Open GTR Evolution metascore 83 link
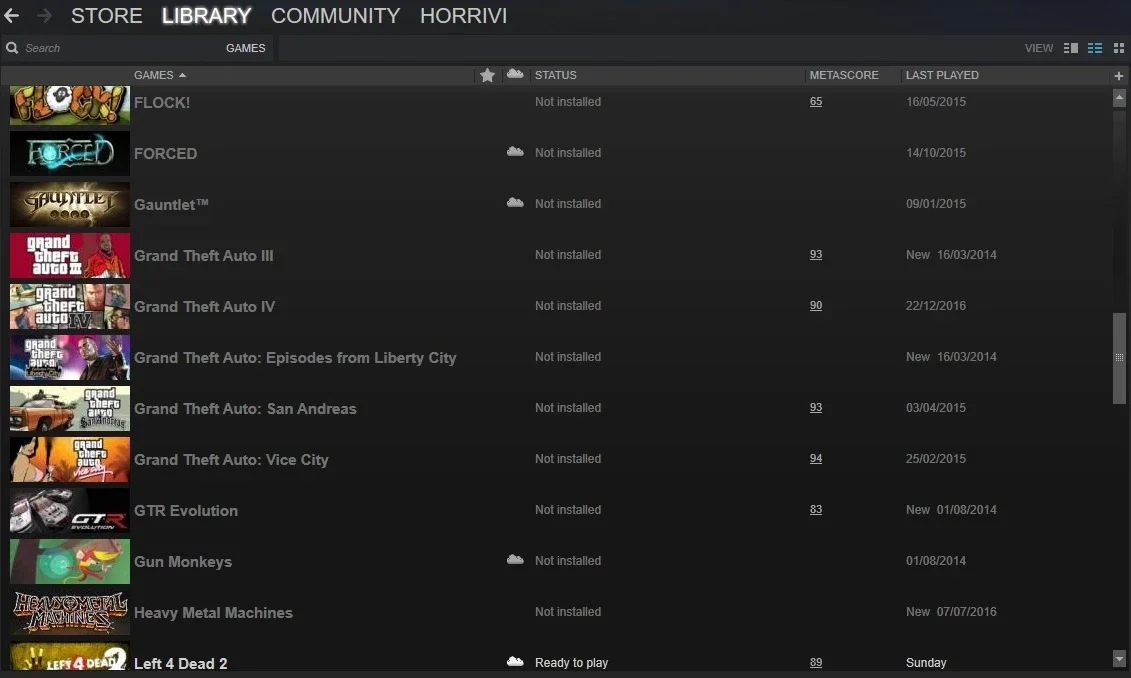This screenshot has width=1131, height=678. 816,510
